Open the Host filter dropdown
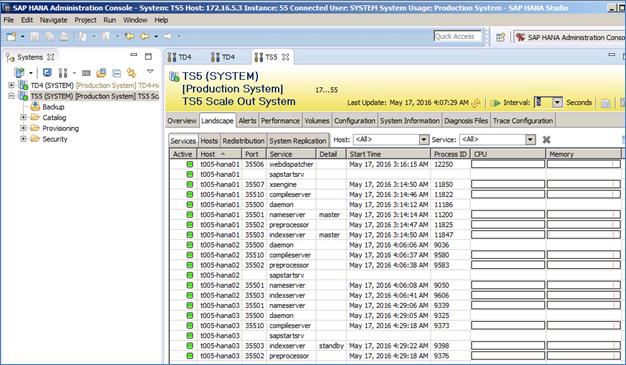Viewport: 626px width, 365px height. point(424,139)
